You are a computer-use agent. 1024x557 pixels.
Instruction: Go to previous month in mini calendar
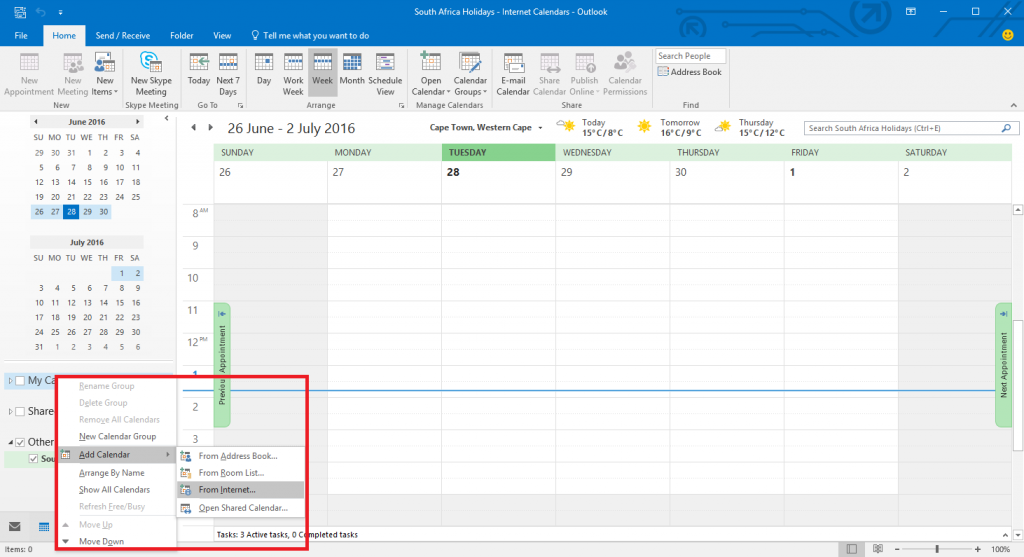pos(36,121)
